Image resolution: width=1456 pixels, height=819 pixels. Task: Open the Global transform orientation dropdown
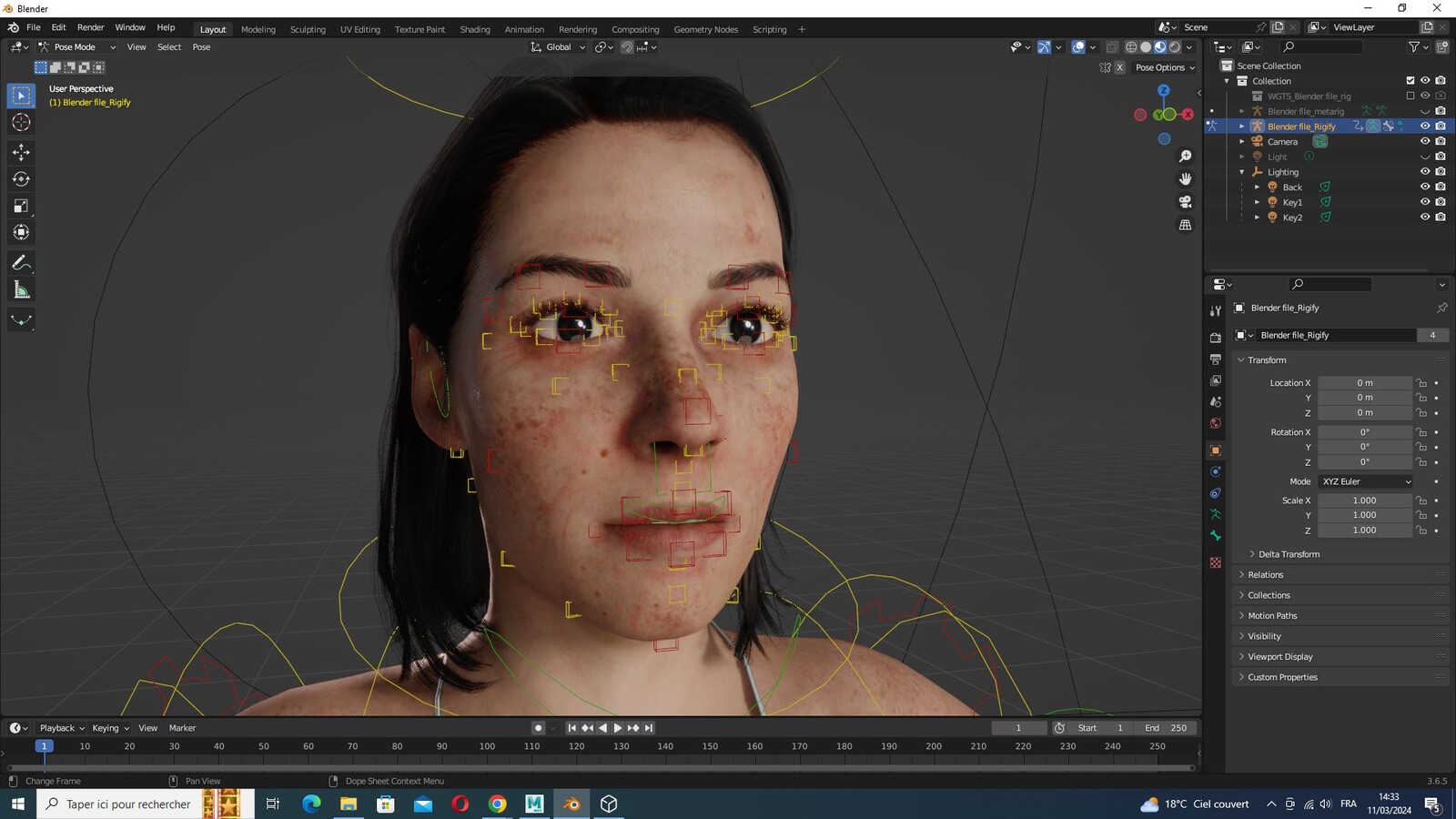click(x=559, y=47)
